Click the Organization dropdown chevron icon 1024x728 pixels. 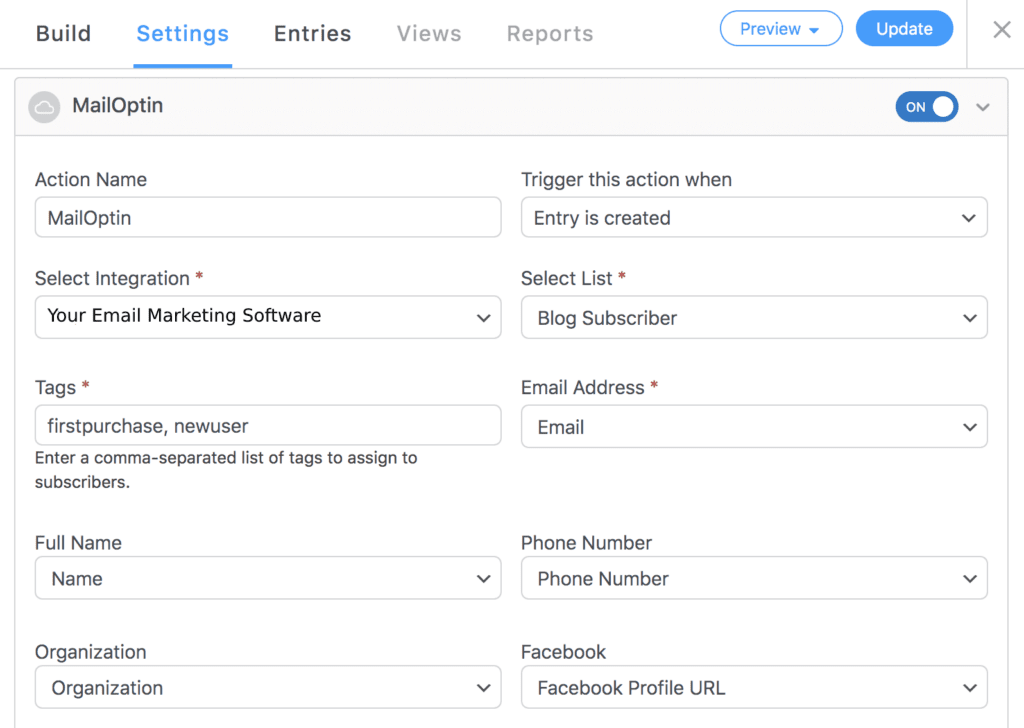tap(483, 687)
